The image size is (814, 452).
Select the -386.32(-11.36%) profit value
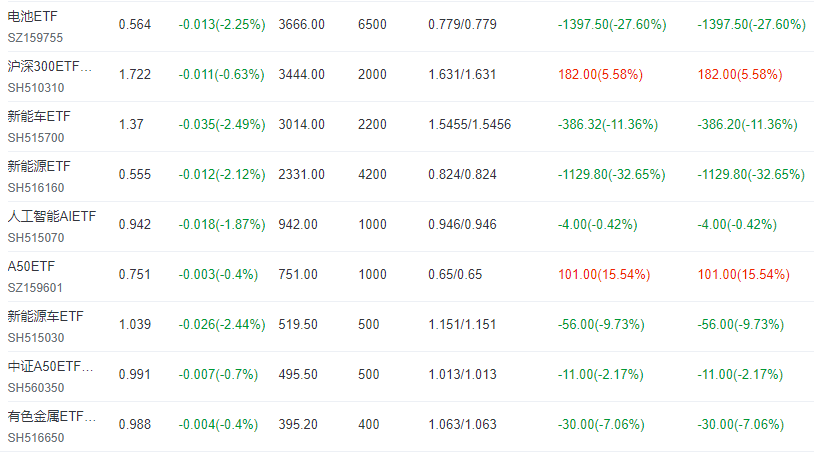(x=607, y=124)
